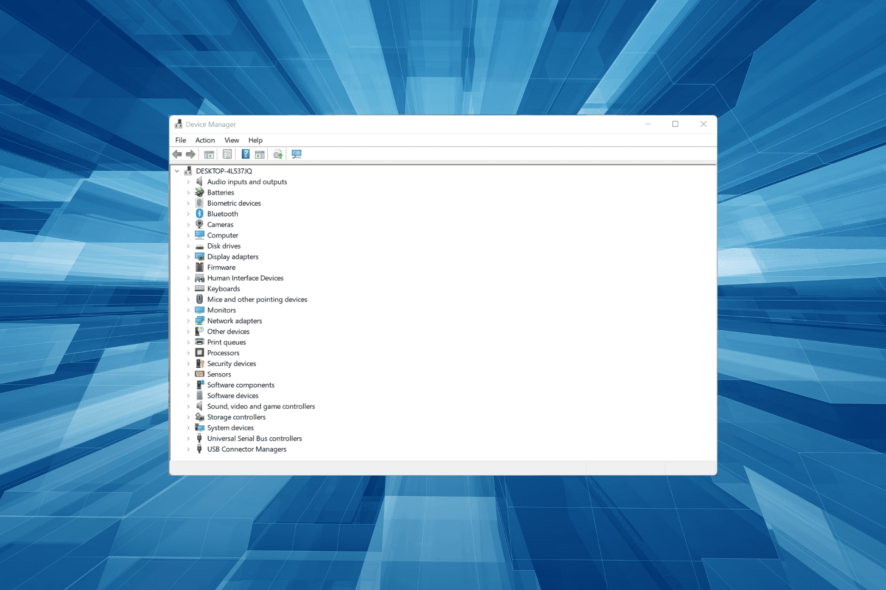The height and width of the screenshot is (590, 886).
Task: Click the Display adapters category icon
Action: click(x=199, y=257)
